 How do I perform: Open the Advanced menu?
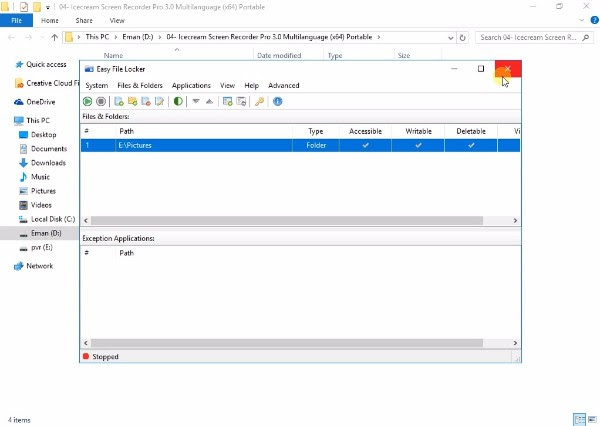284,85
